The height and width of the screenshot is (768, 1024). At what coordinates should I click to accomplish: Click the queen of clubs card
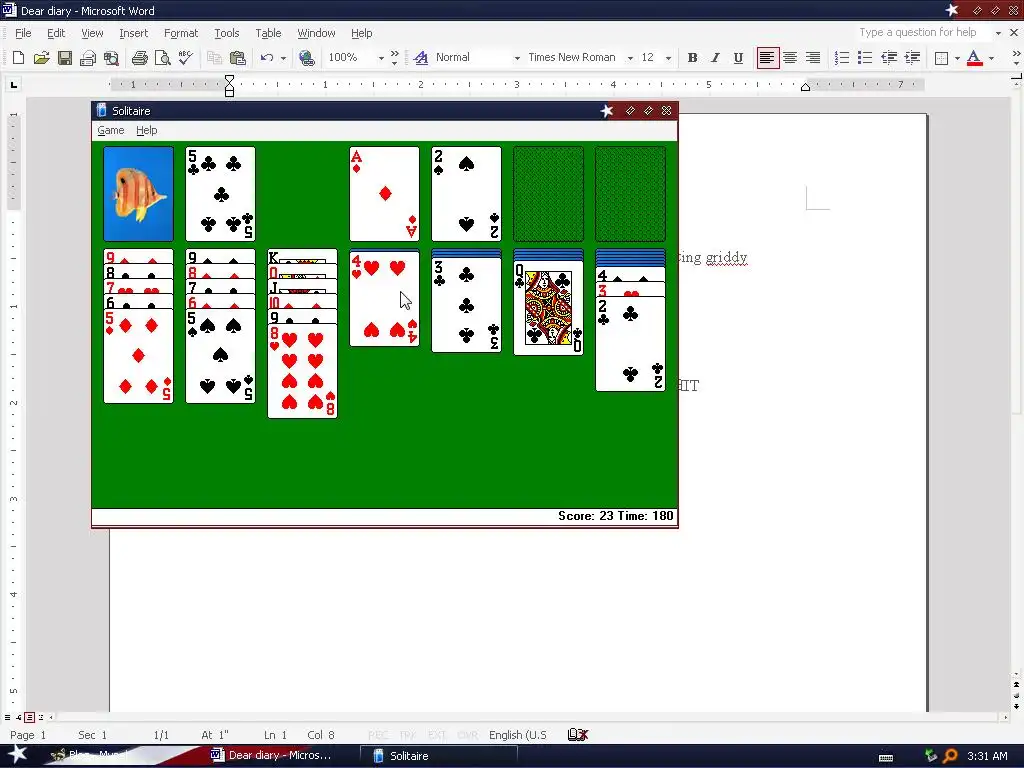(x=549, y=308)
